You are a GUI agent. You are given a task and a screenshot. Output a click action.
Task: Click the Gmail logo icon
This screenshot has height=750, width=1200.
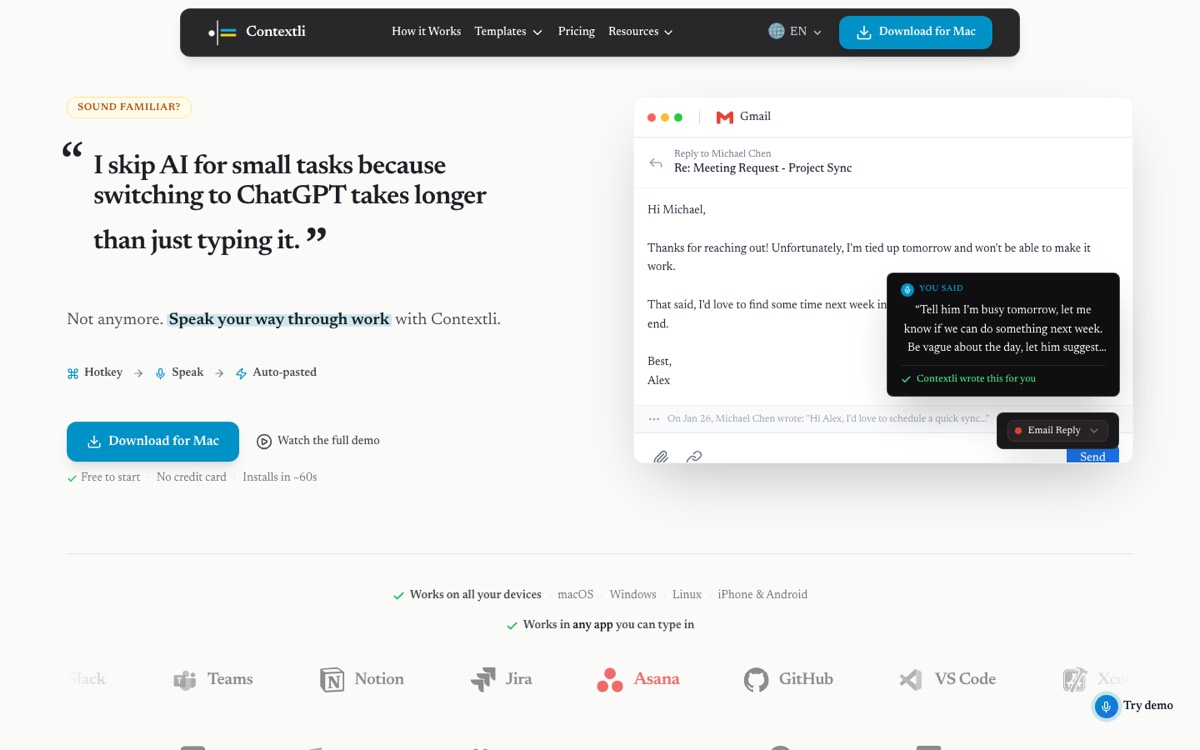tap(725, 117)
